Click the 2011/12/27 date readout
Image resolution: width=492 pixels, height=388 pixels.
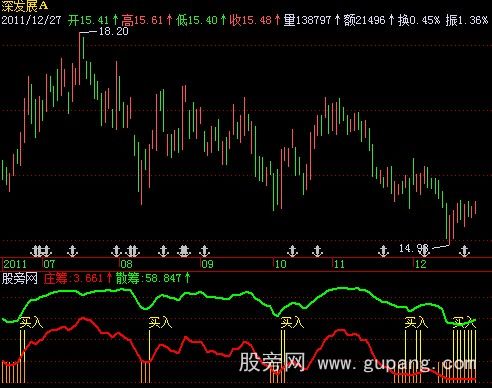click(31, 20)
